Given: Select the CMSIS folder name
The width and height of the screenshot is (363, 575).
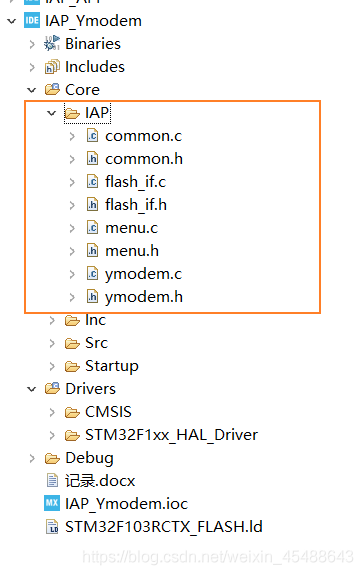Looking at the screenshot, I should click(x=108, y=412).
